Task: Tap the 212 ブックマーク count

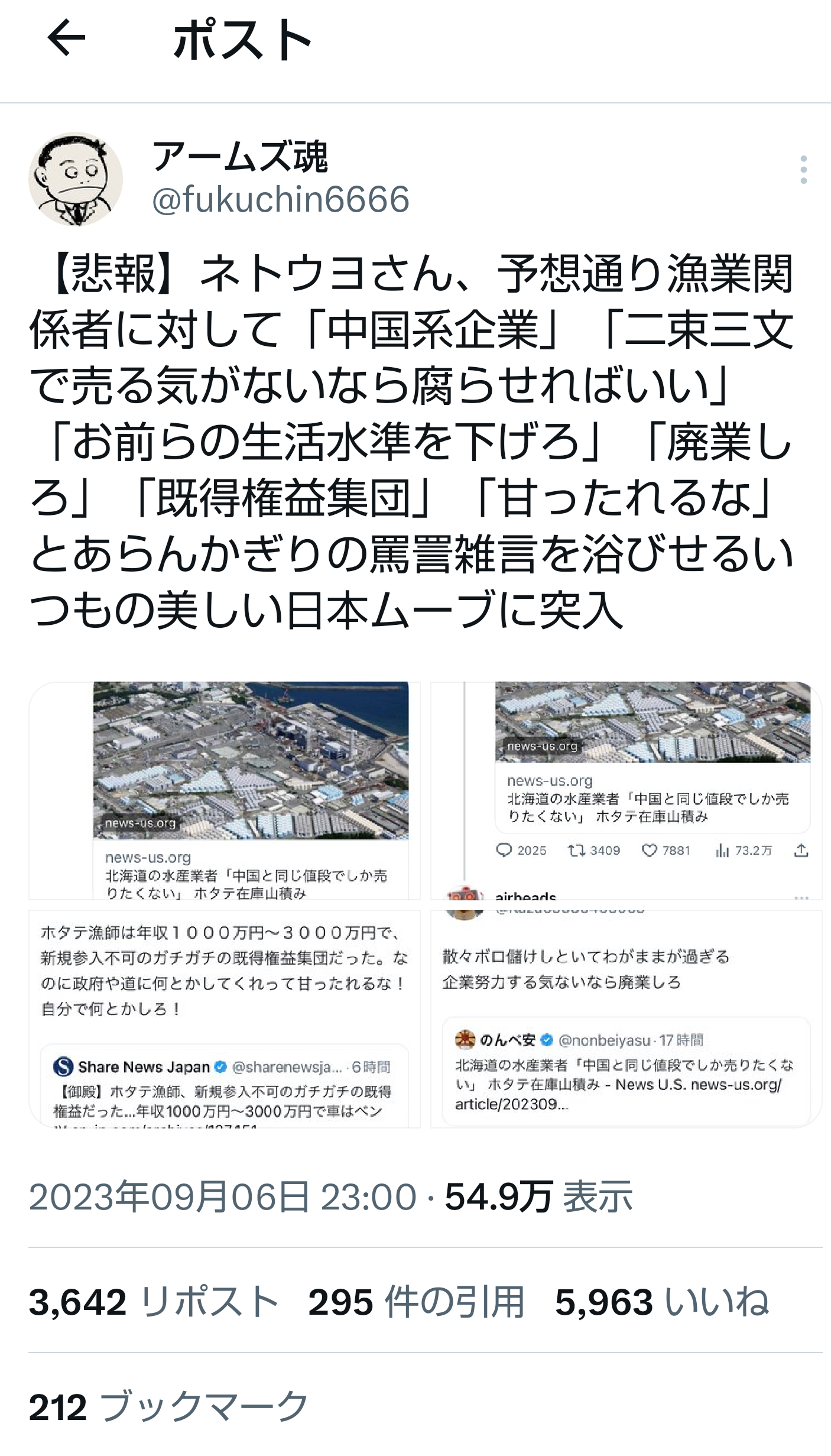Action: 168,1406
